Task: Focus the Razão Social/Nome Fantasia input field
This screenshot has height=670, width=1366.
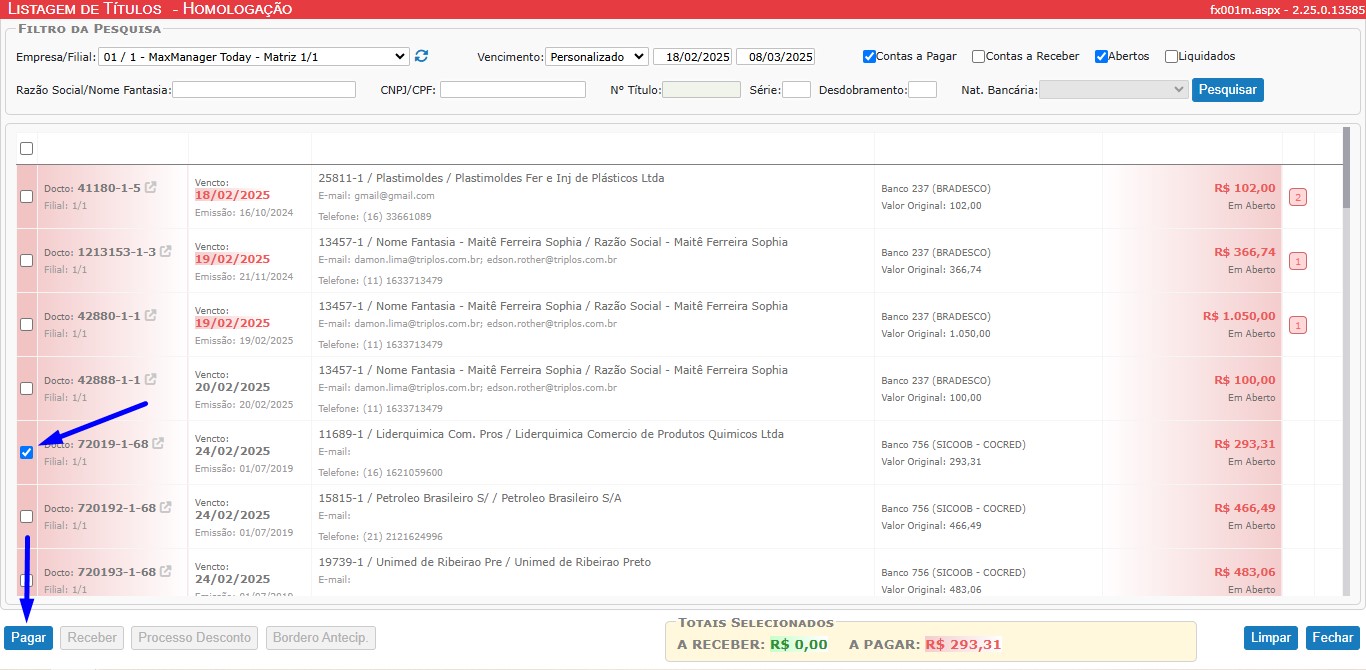Action: click(x=264, y=90)
